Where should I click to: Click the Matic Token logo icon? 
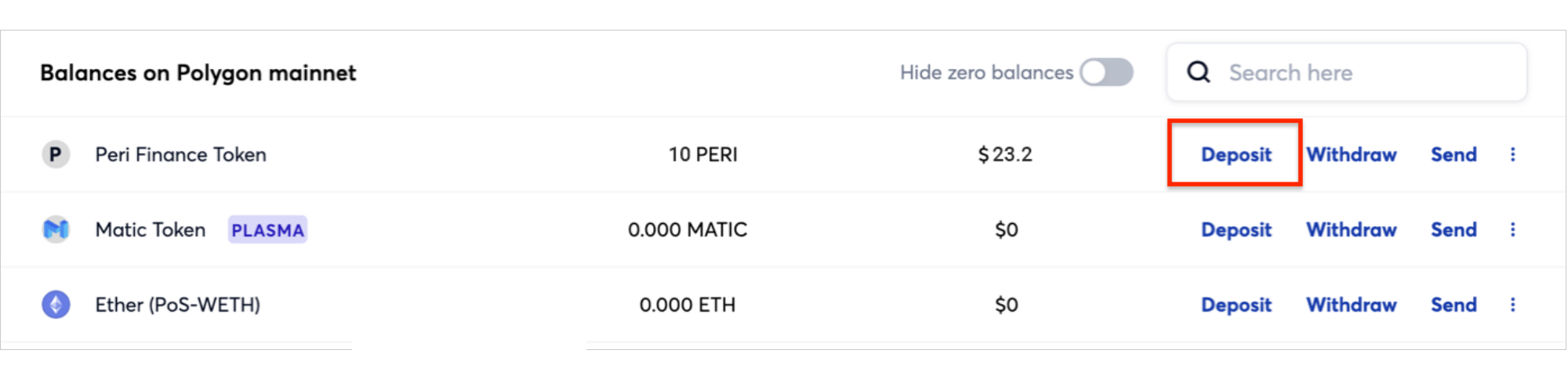pos(56,229)
